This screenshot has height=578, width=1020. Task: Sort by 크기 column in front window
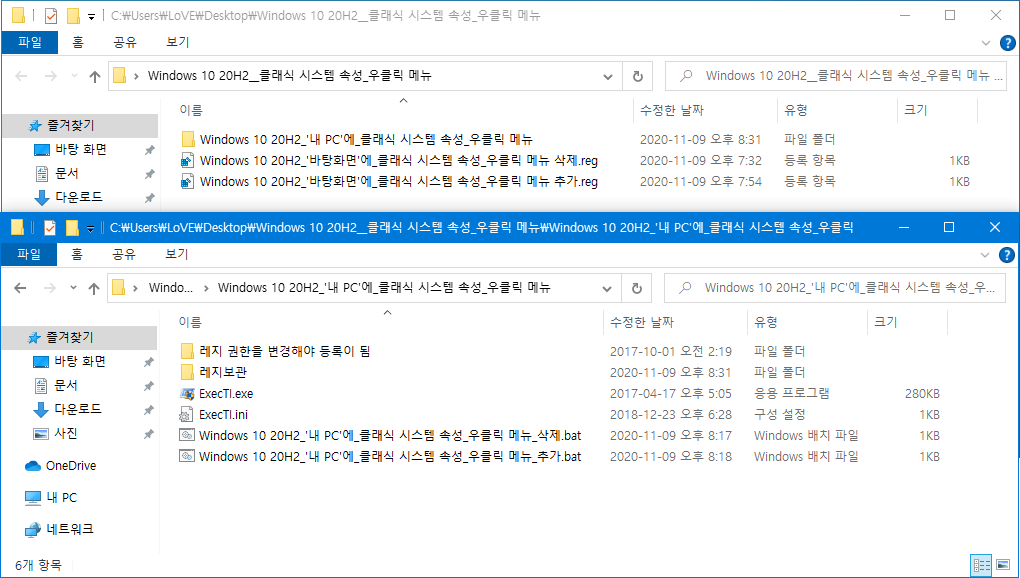[886, 322]
